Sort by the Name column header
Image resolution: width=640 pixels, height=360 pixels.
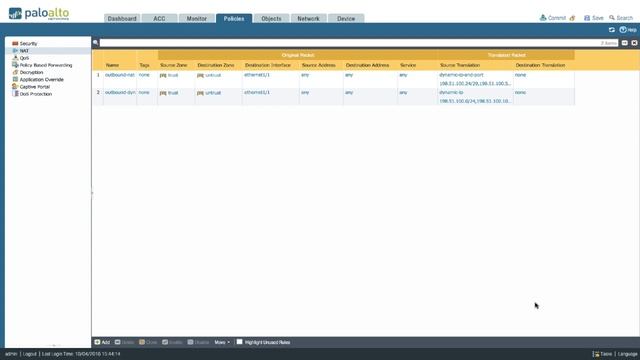(112, 65)
